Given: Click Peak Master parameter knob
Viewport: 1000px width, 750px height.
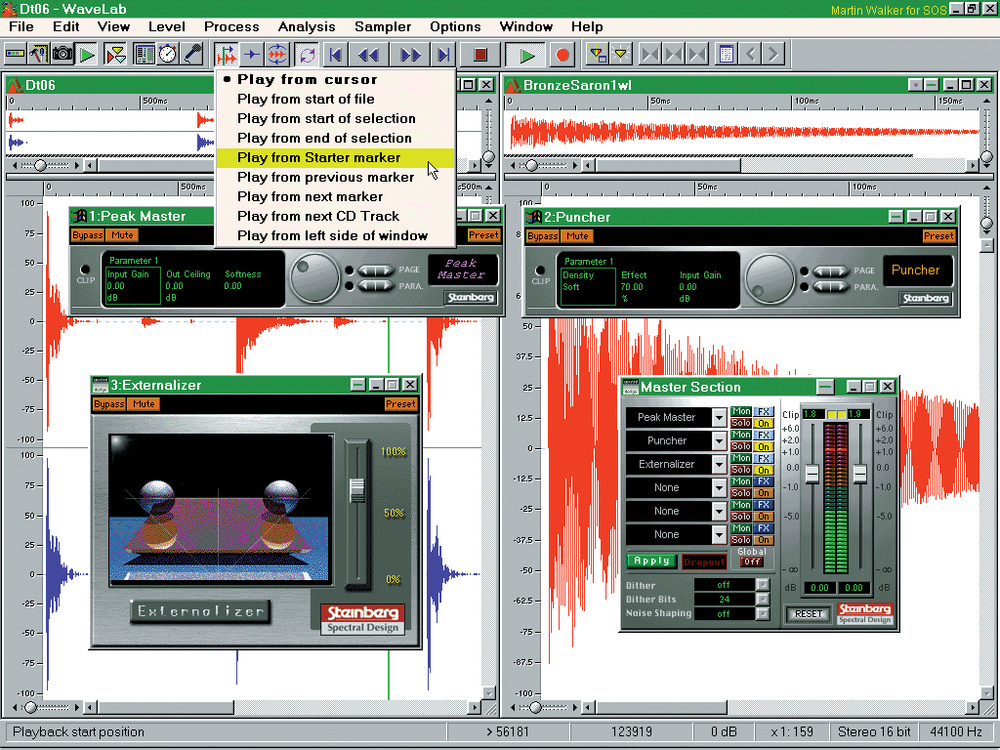Looking at the screenshot, I should pos(315,278).
